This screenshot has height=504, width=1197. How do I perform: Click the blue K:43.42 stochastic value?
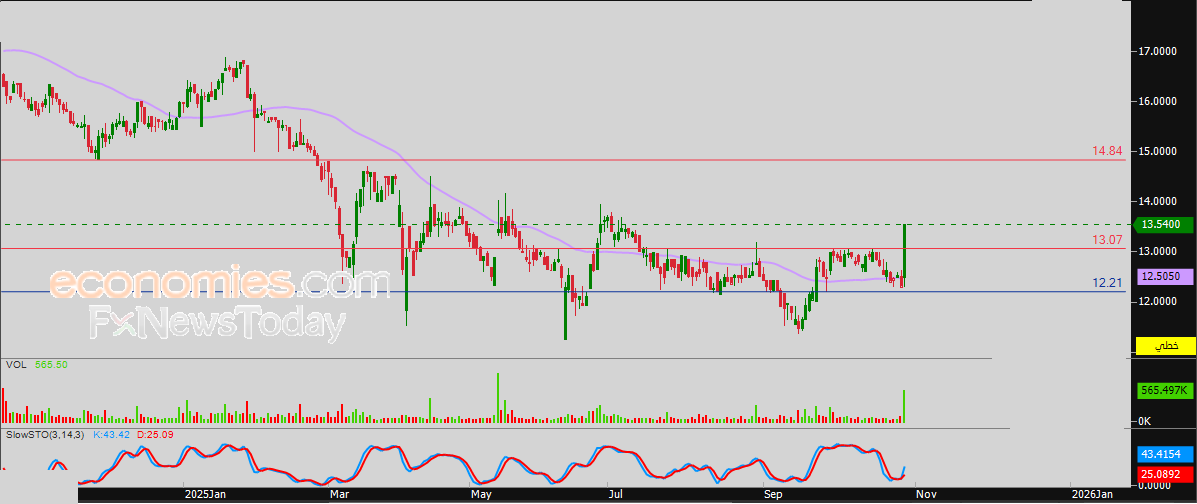[112, 435]
